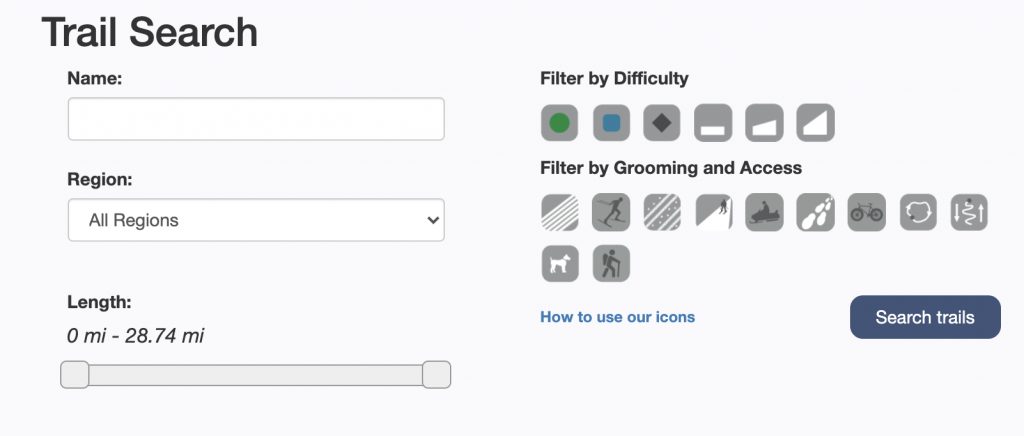The width and height of the screenshot is (1024, 436).
Task: Enable the dog-friendly trail filter
Action: (x=560, y=264)
